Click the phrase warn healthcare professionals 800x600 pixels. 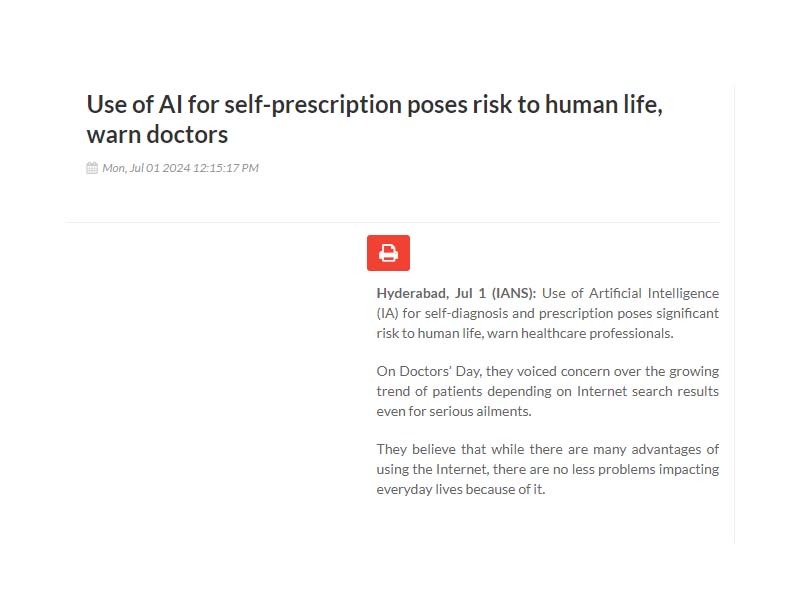(x=580, y=333)
